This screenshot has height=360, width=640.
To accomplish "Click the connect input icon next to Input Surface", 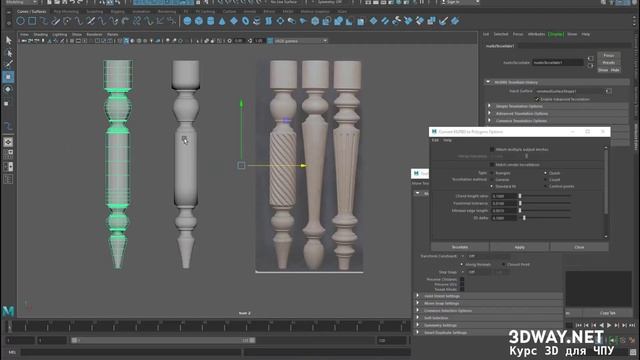I will click(x=609, y=91).
